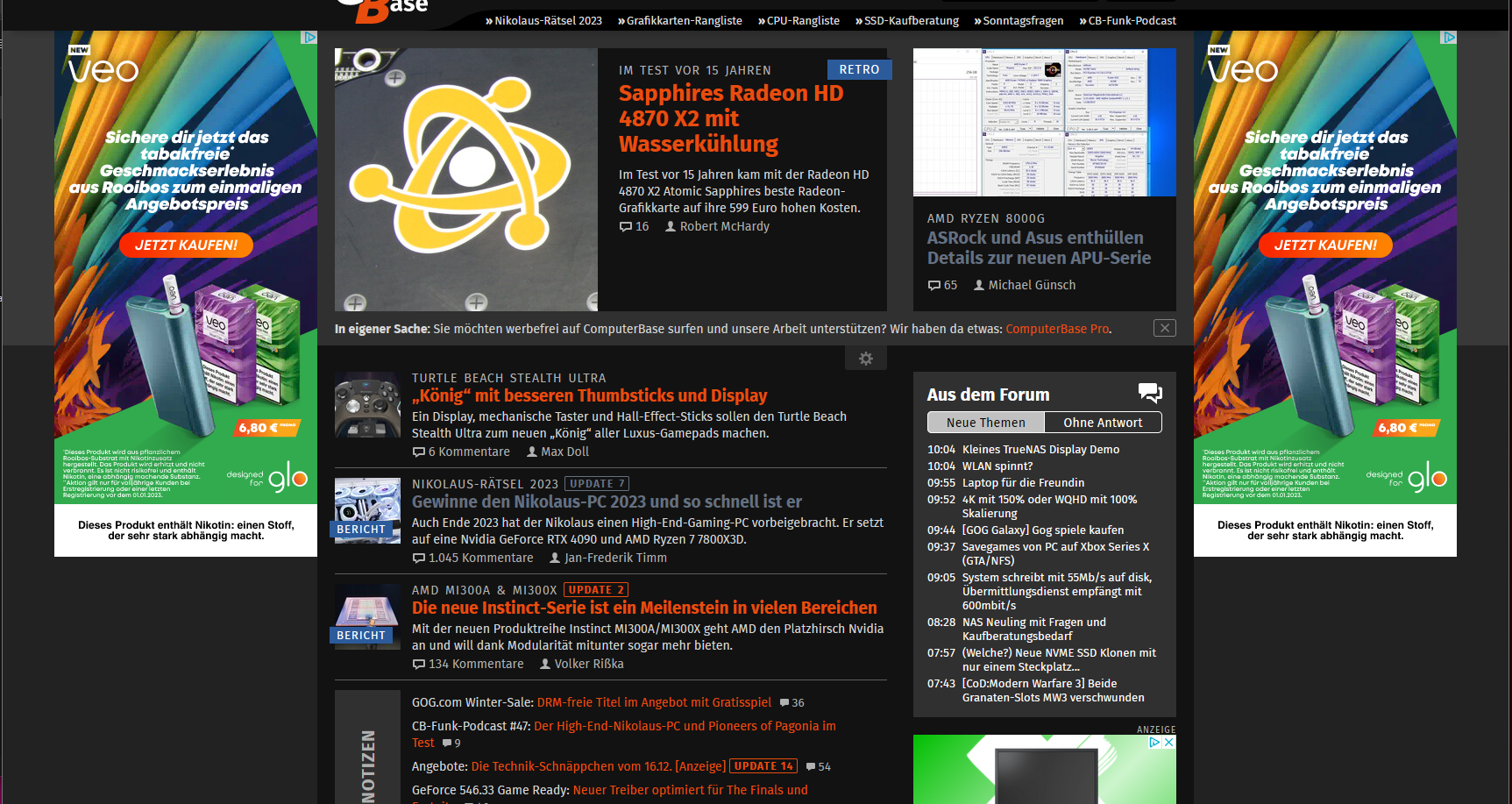Switch to the "Ohne Antwort" tab

[1103, 422]
